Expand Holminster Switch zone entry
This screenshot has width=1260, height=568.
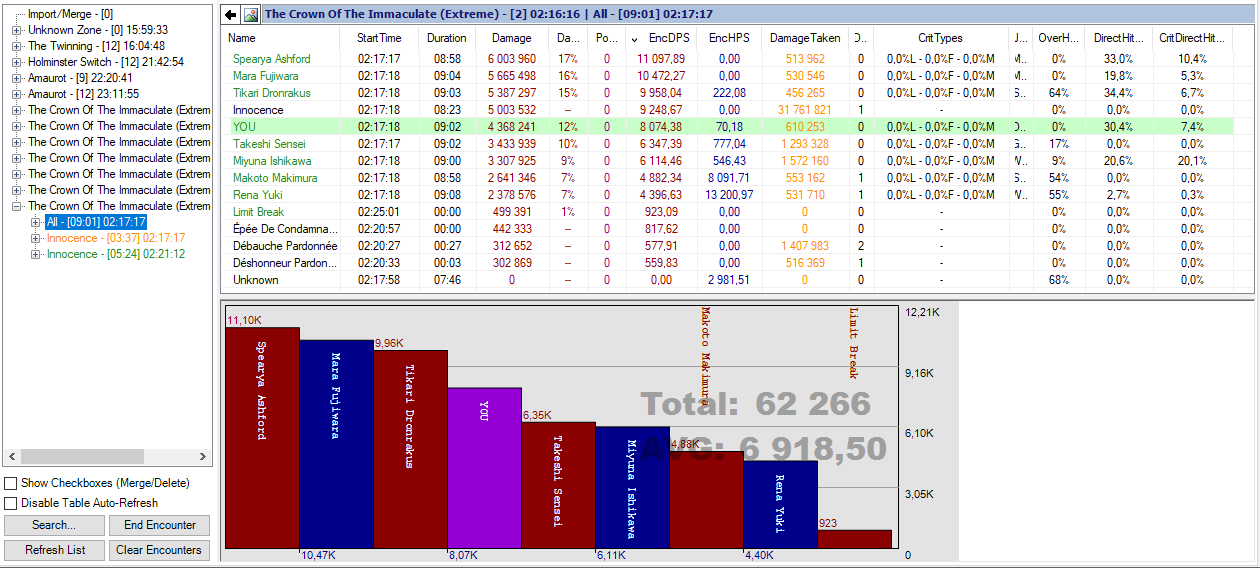coord(16,62)
